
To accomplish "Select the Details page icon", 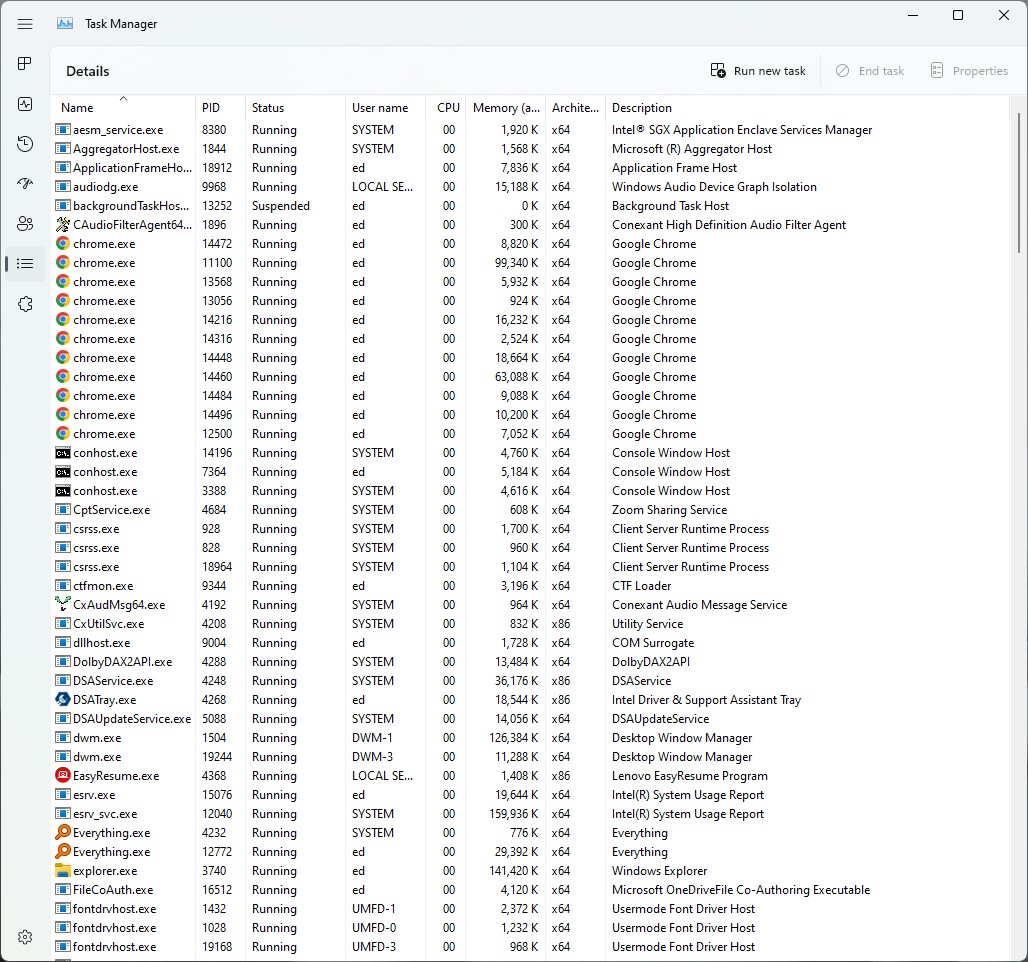I will 25,264.
